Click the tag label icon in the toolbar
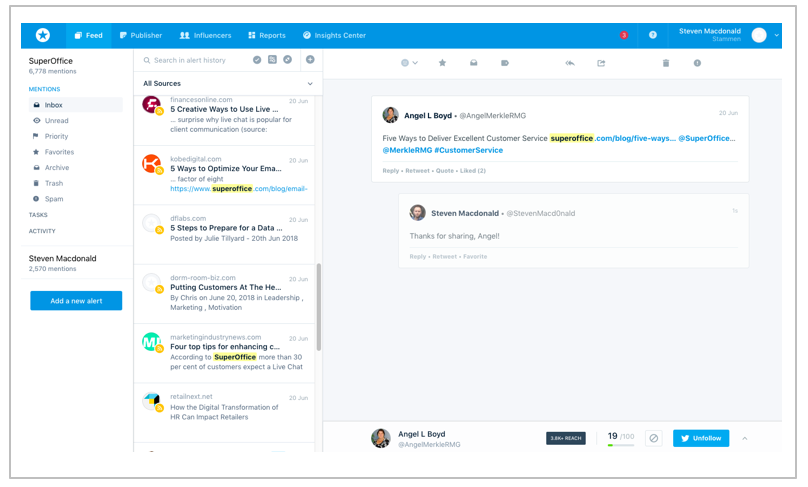Image resolution: width=808 pixels, height=487 pixels. [504, 63]
